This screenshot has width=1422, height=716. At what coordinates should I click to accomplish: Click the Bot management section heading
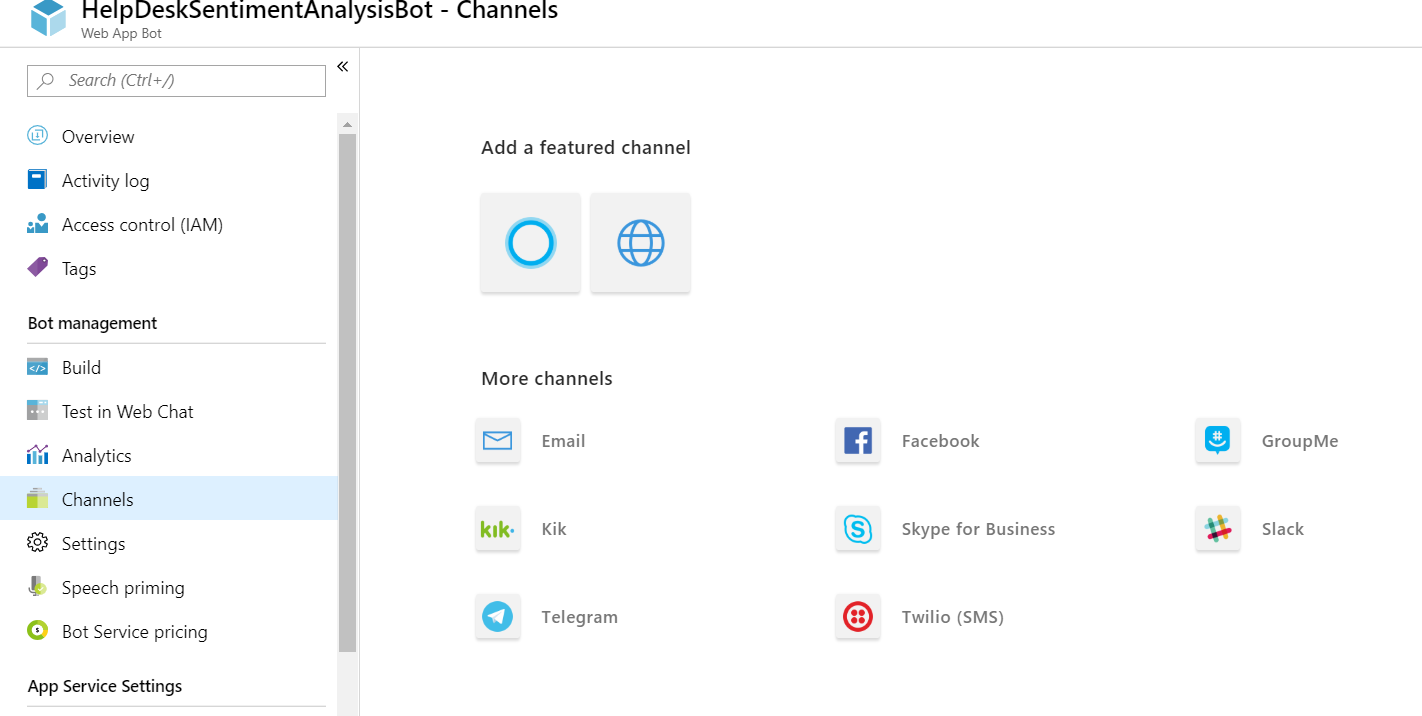[92, 323]
